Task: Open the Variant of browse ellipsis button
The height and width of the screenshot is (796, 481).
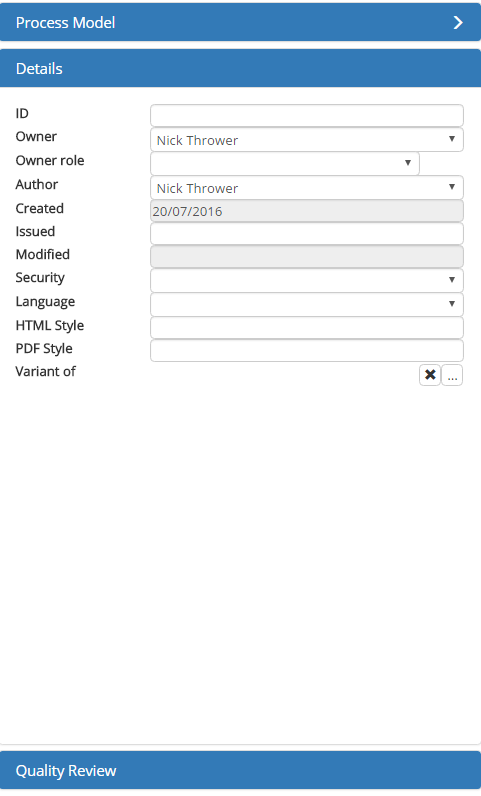Action: 452,375
